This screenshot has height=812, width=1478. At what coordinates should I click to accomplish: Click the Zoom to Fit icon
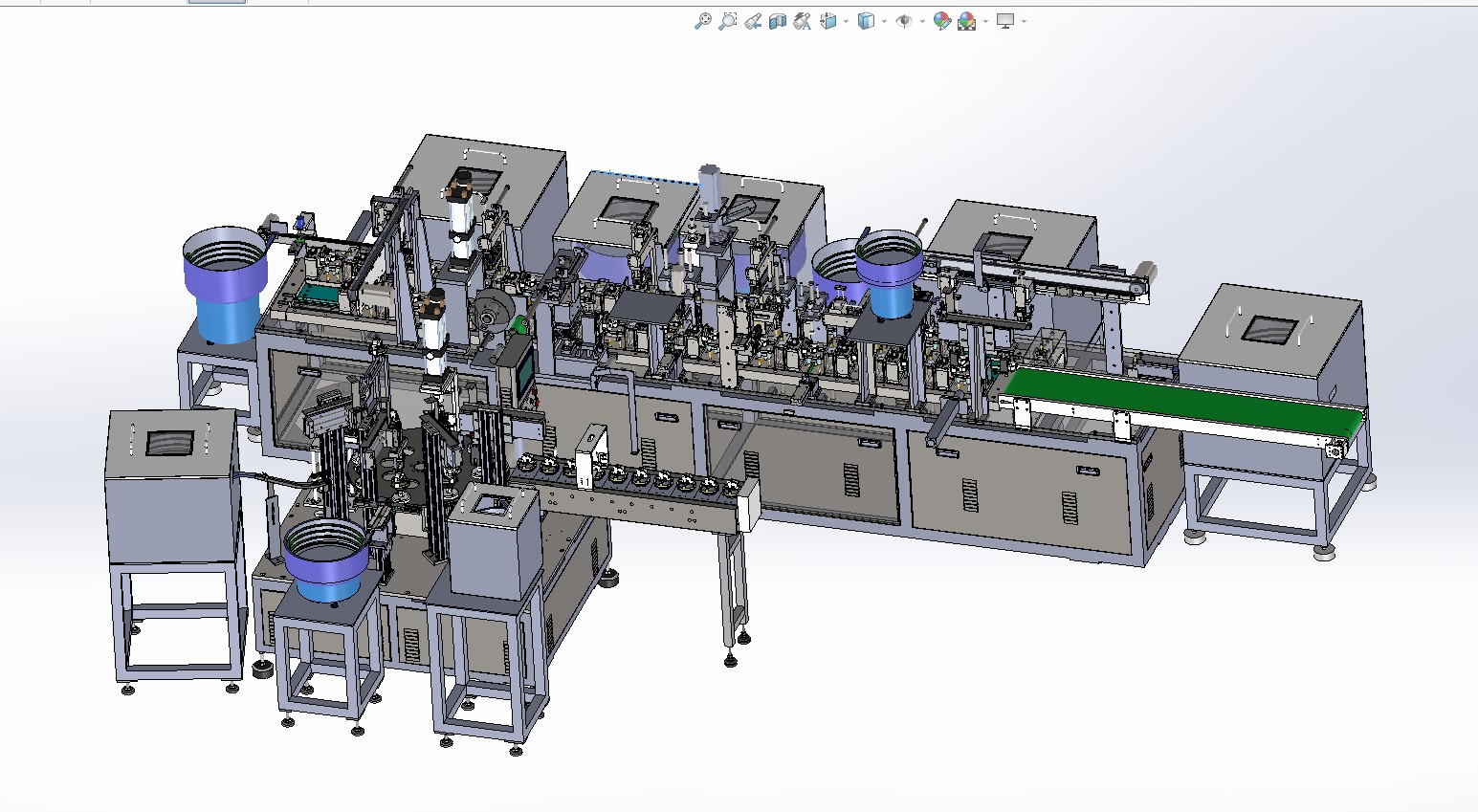[702, 21]
